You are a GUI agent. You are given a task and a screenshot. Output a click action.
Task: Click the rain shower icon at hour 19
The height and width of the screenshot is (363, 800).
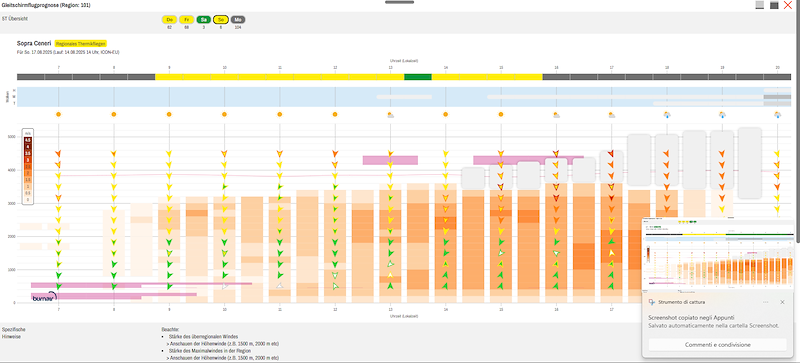(722, 115)
